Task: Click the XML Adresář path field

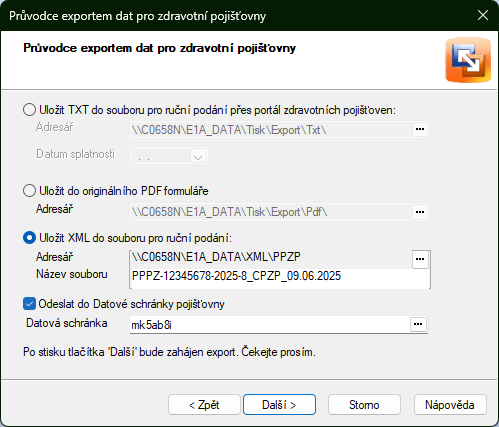Action: [x=271, y=257]
